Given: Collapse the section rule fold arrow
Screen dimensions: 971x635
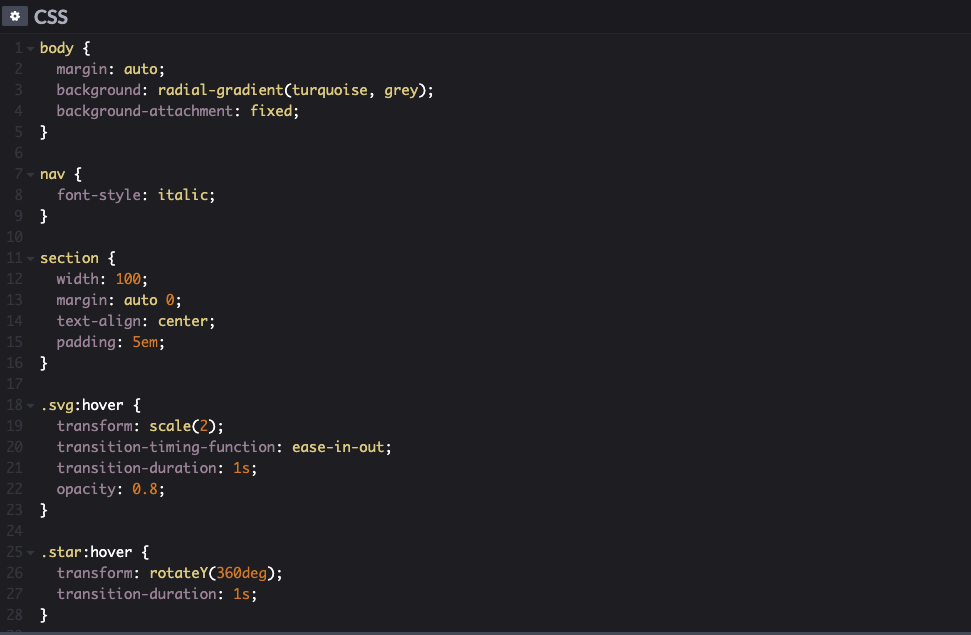Looking at the screenshot, I should (29, 257).
